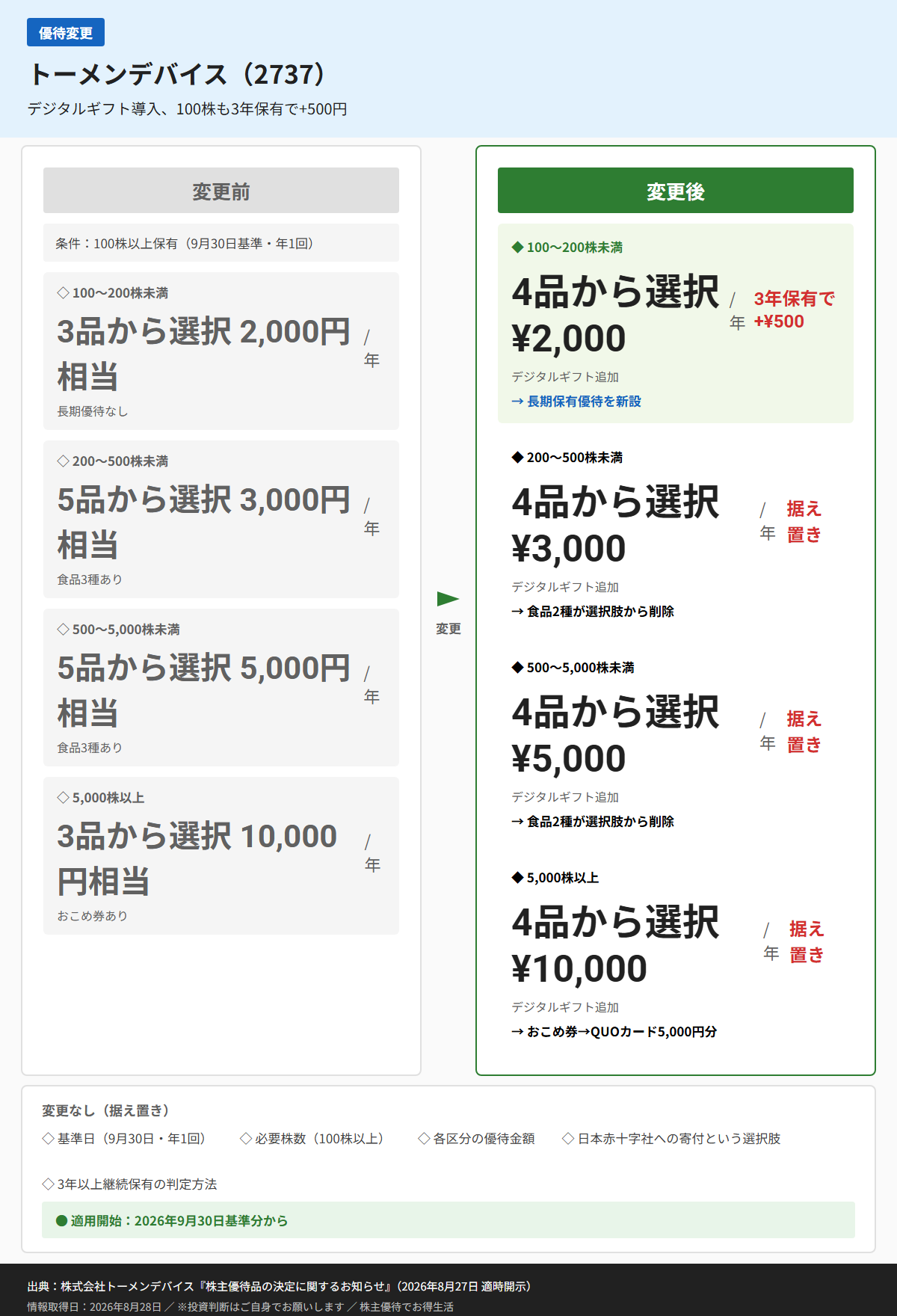Click the 長期優待なし note
This screenshot has width=897, height=1316.
pyautogui.click(x=93, y=411)
